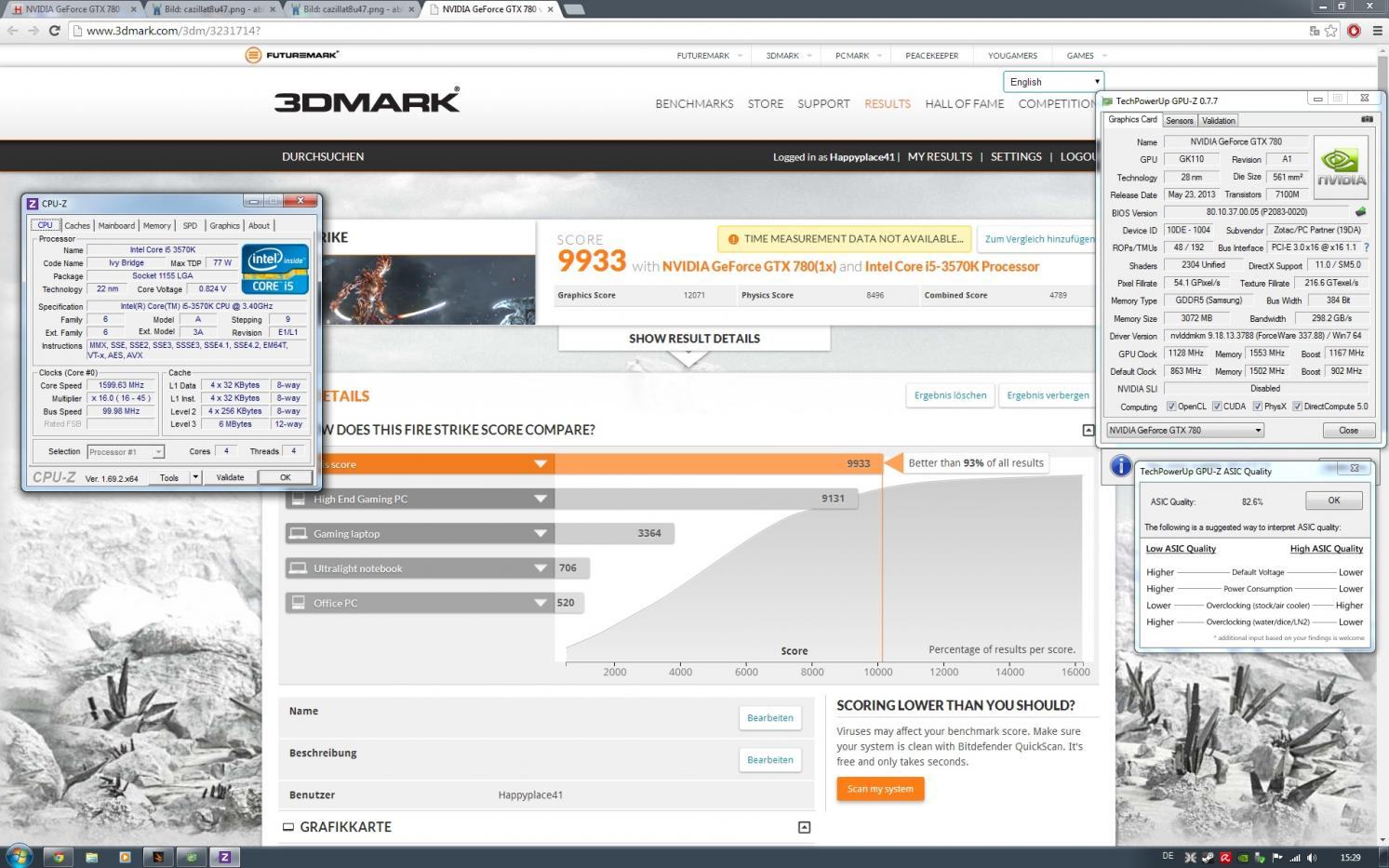Open Windows Media Player from the taskbar
Viewport: 1389px width, 868px height.
click(125, 857)
